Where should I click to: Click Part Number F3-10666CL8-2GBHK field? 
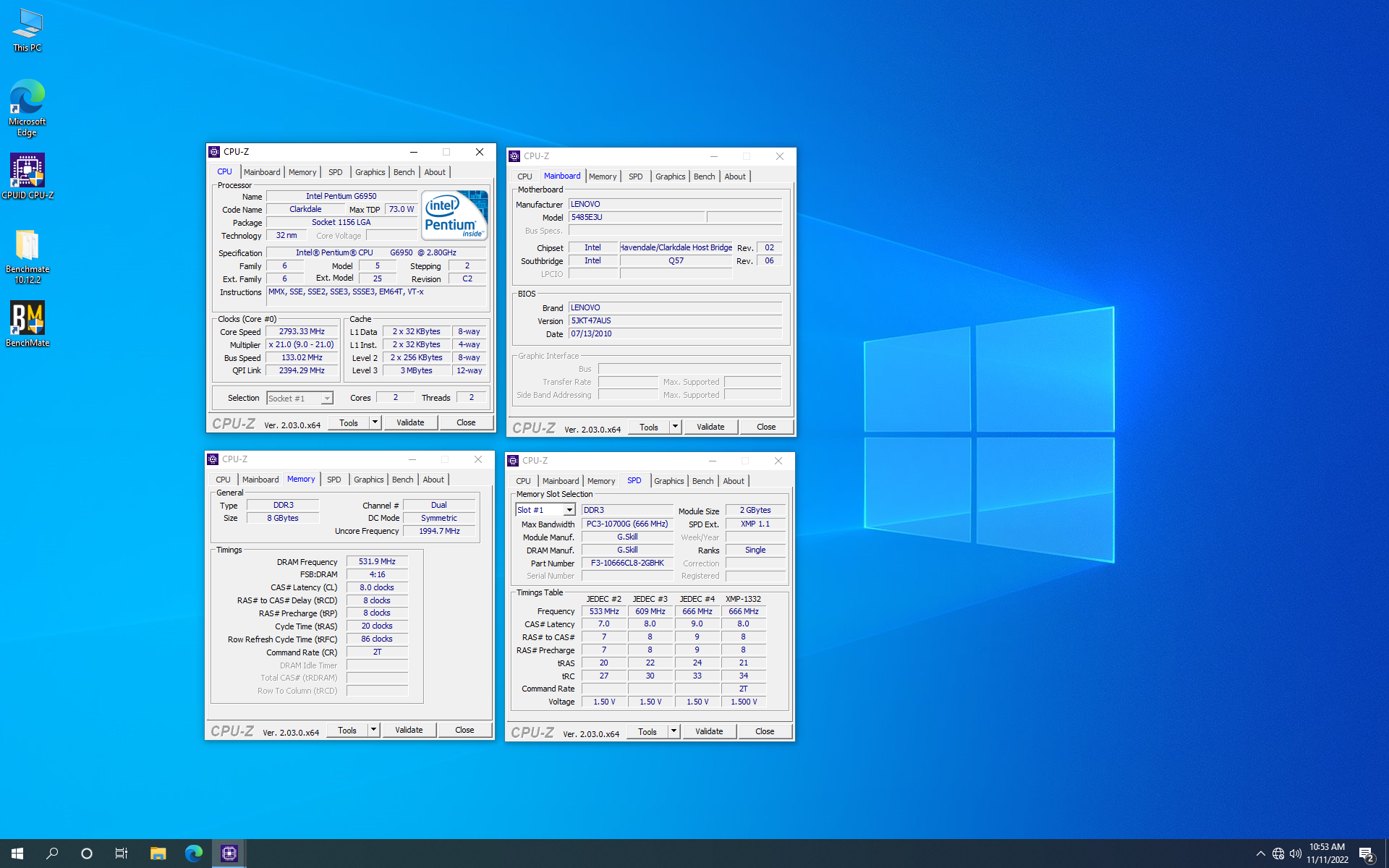coord(627,563)
